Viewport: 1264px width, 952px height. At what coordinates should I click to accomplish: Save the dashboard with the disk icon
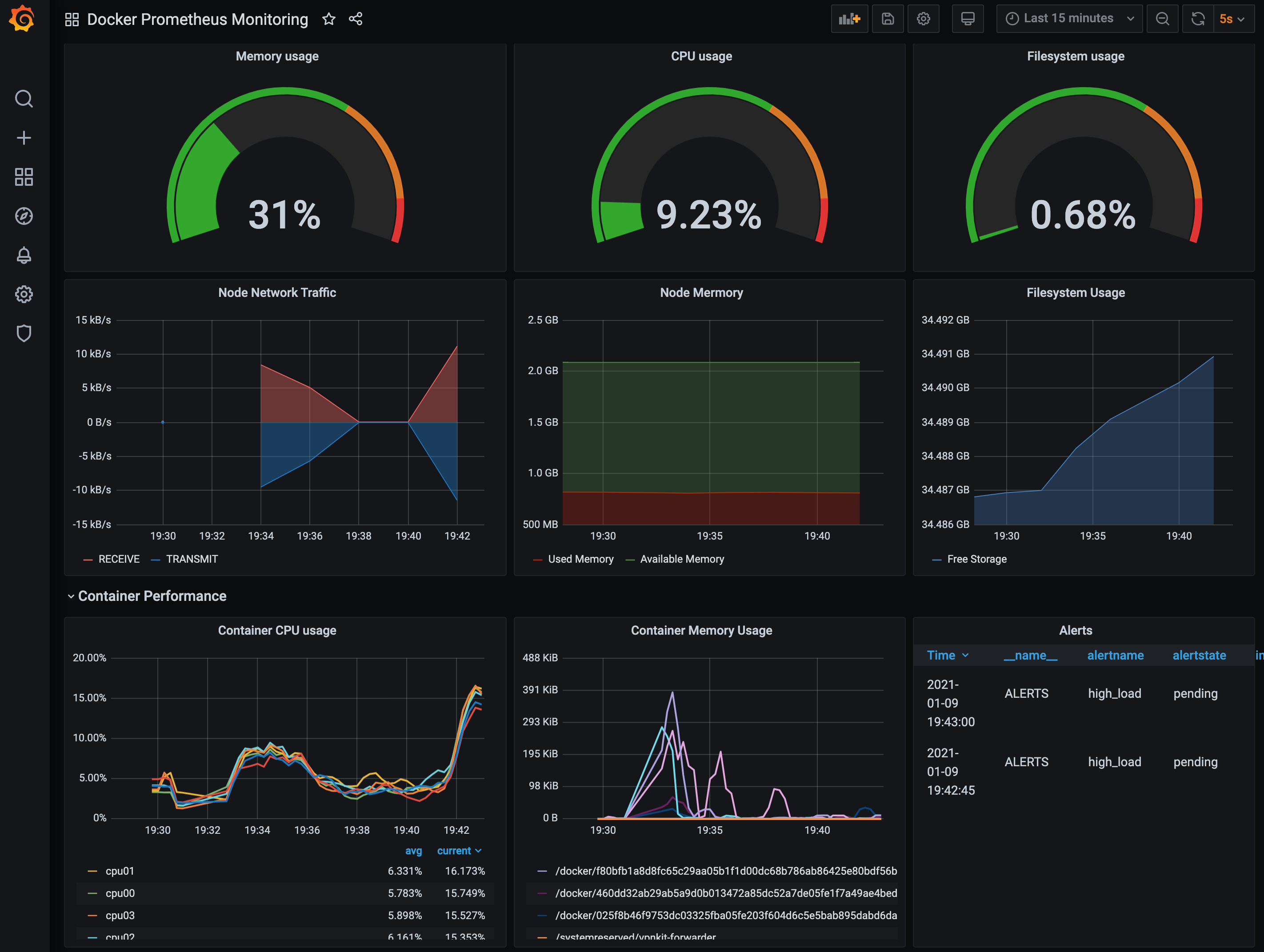(888, 19)
